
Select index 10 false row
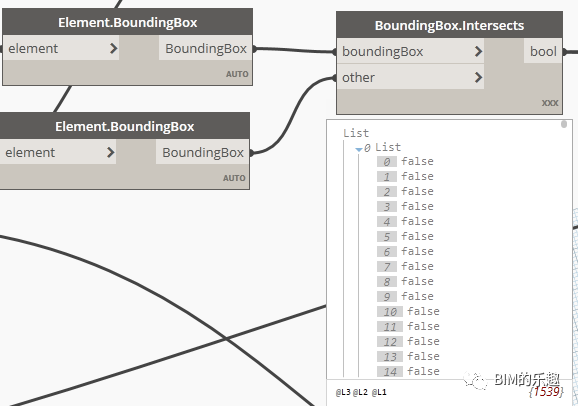(408, 312)
